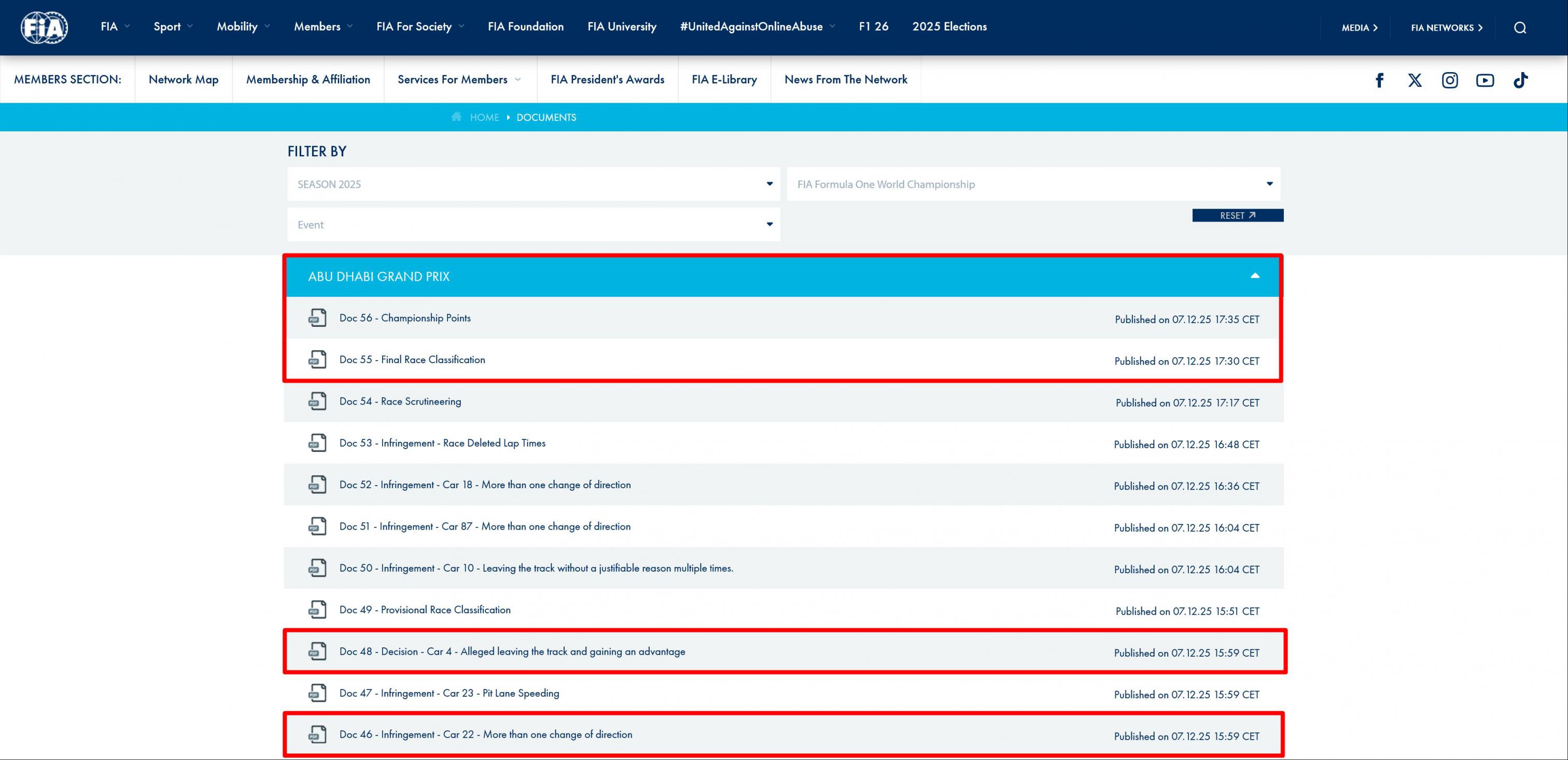This screenshot has height=760, width=1568.
Task: Open the FIA Formula One World Championship dropdown
Action: click(1033, 184)
